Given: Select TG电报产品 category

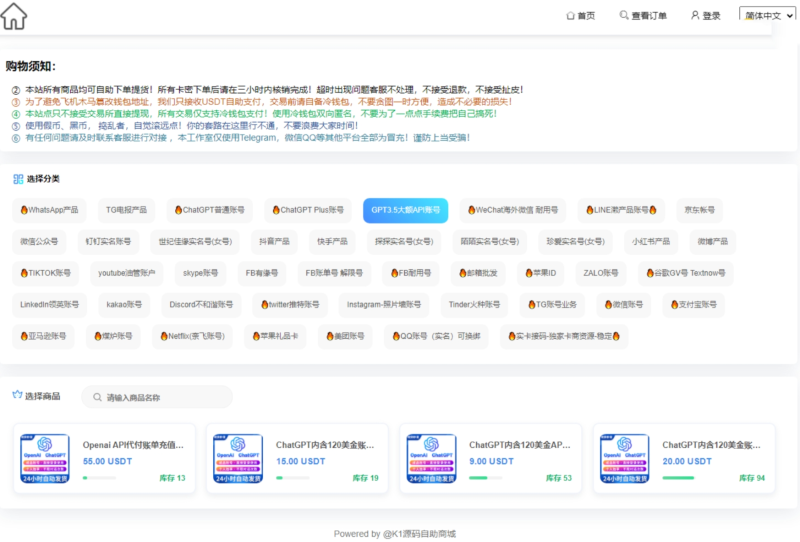Looking at the screenshot, I should point(127,210).
